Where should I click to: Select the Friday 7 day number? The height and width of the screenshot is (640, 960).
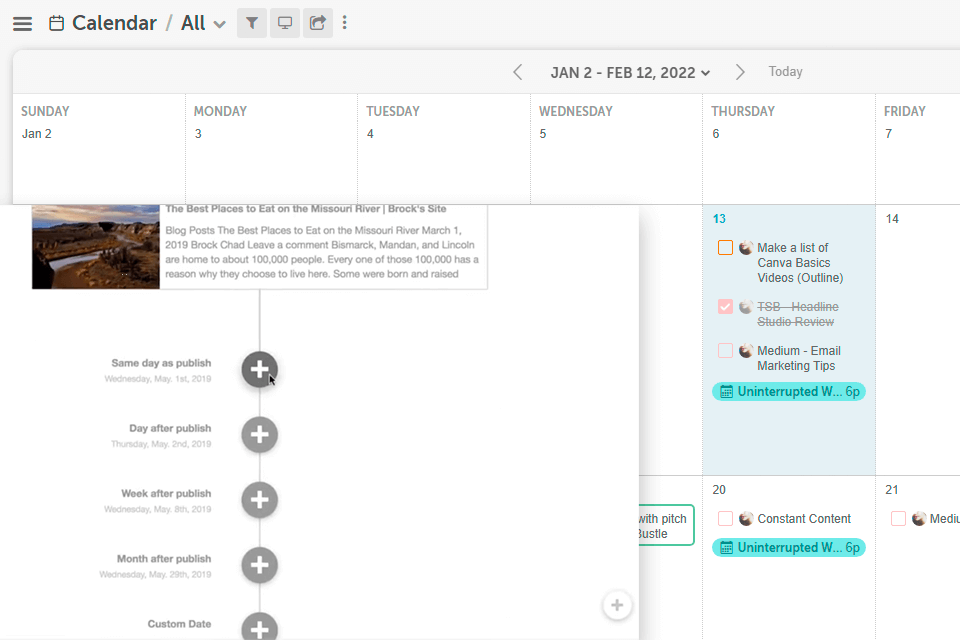[x=889, y=134]
